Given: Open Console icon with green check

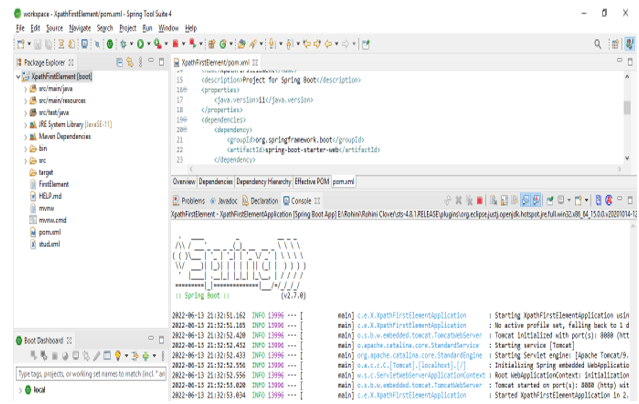Looking at the screenshot, I should [550, 201].
